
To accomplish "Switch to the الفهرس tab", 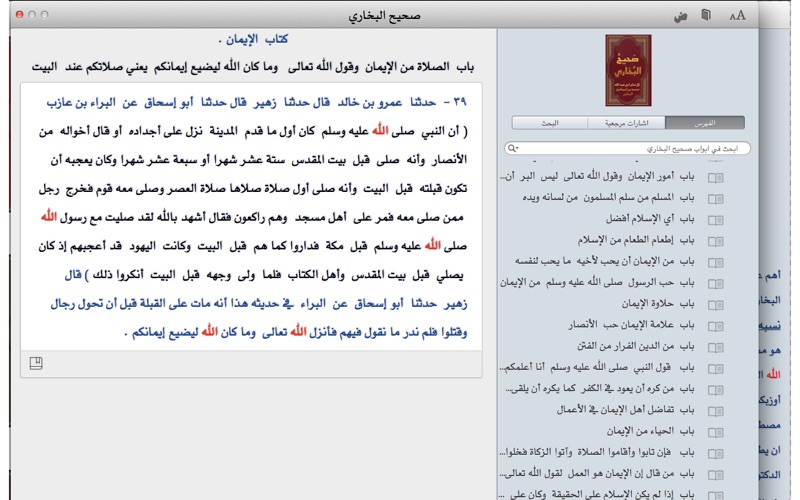I will coord(705,123).
